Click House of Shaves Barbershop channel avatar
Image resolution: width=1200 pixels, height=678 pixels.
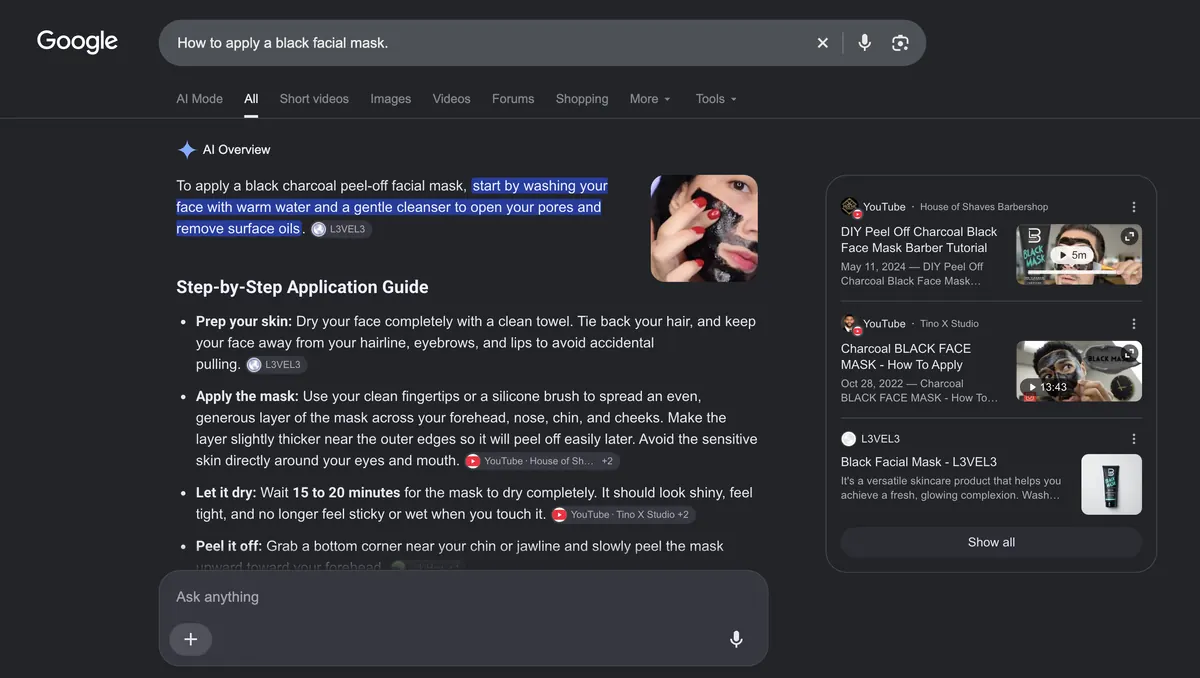point(851,207)
